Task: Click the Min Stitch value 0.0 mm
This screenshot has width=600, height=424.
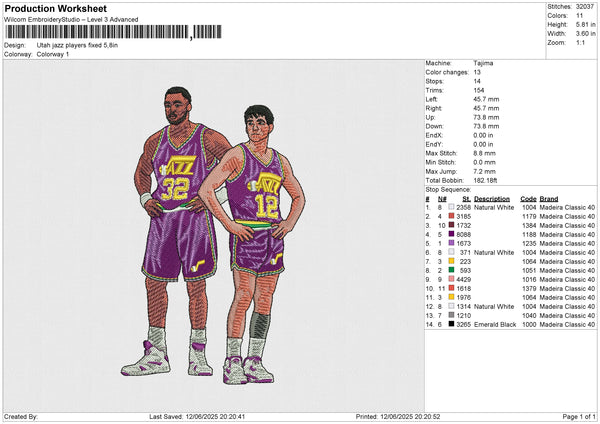Action: click(484, 162)
